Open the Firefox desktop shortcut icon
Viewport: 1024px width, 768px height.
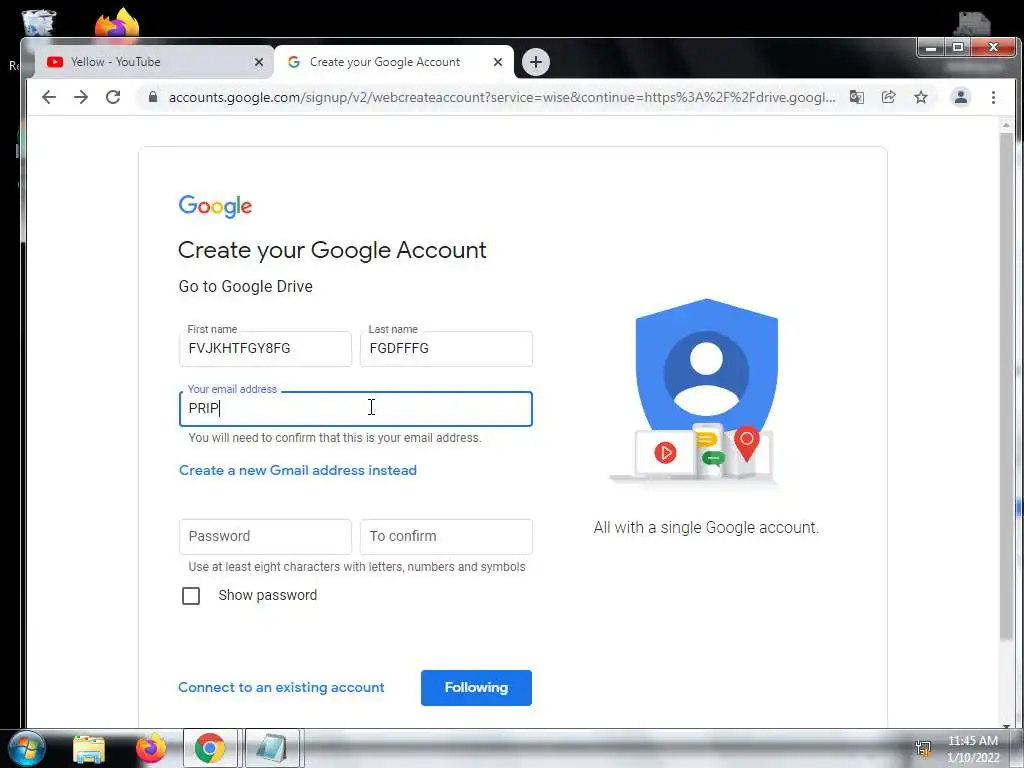coord(117,23)
